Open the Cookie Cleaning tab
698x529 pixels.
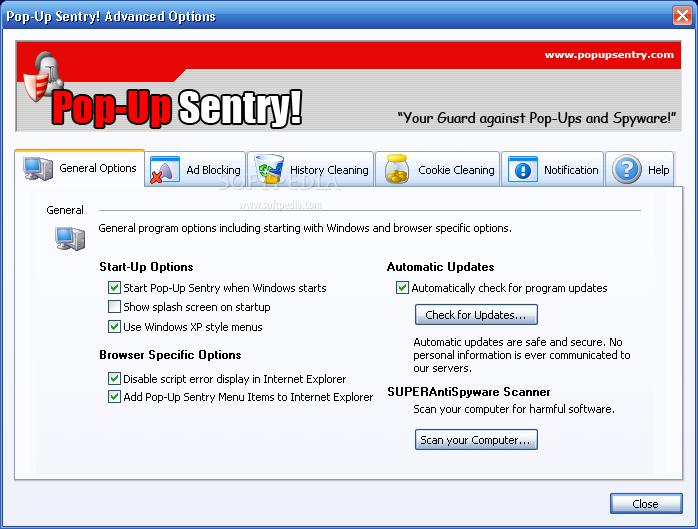(438, 169)
